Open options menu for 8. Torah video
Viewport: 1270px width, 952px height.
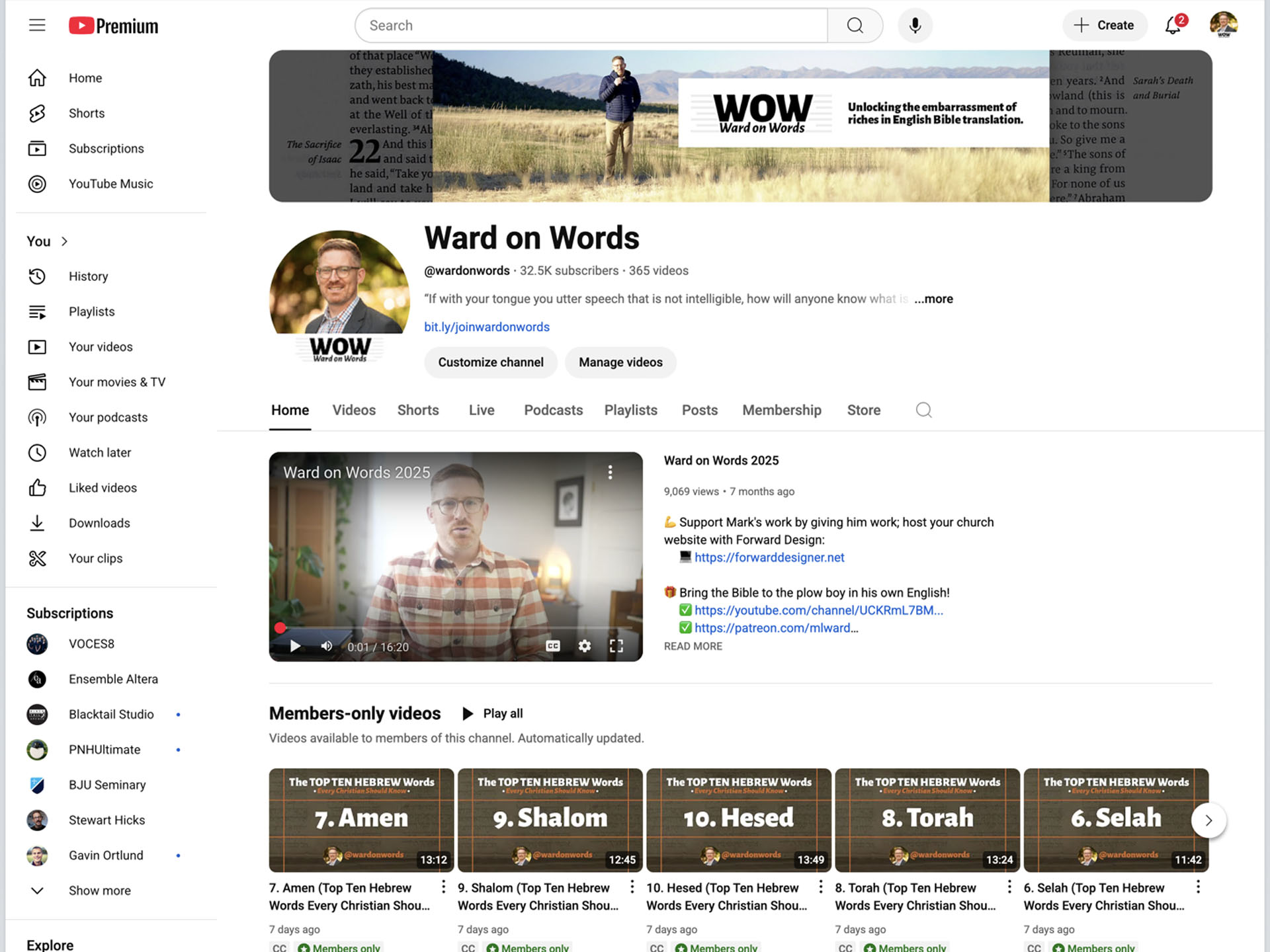(x=1009, y=887)
